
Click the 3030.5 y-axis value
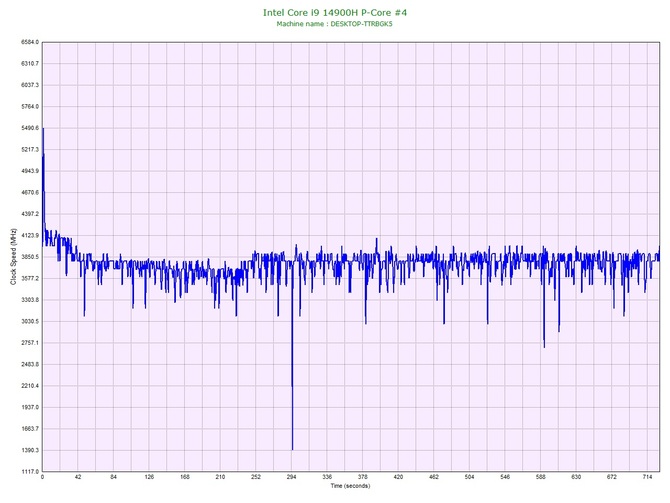click(30, 321)
